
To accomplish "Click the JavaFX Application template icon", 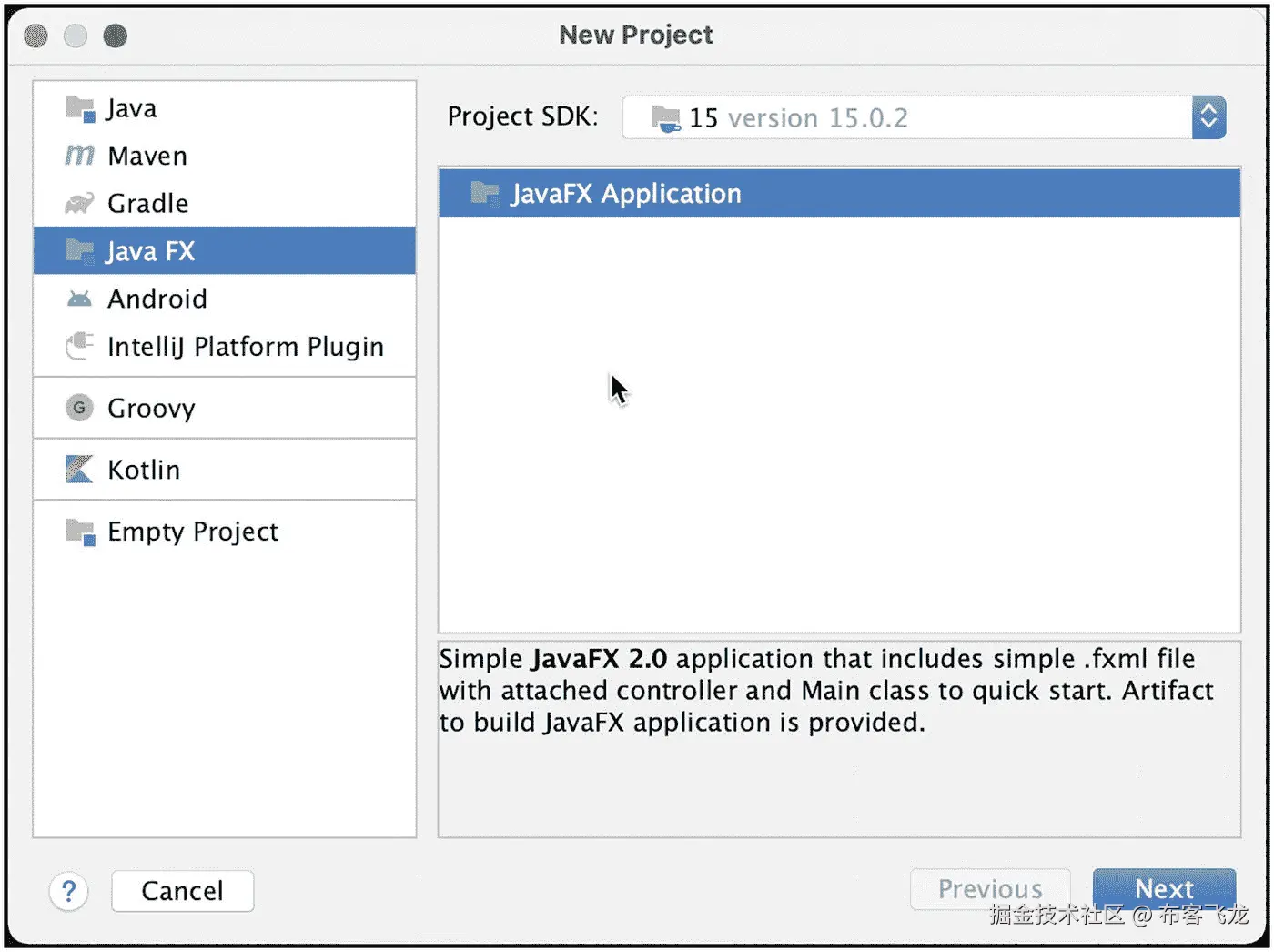I will [x=485, y=193].
